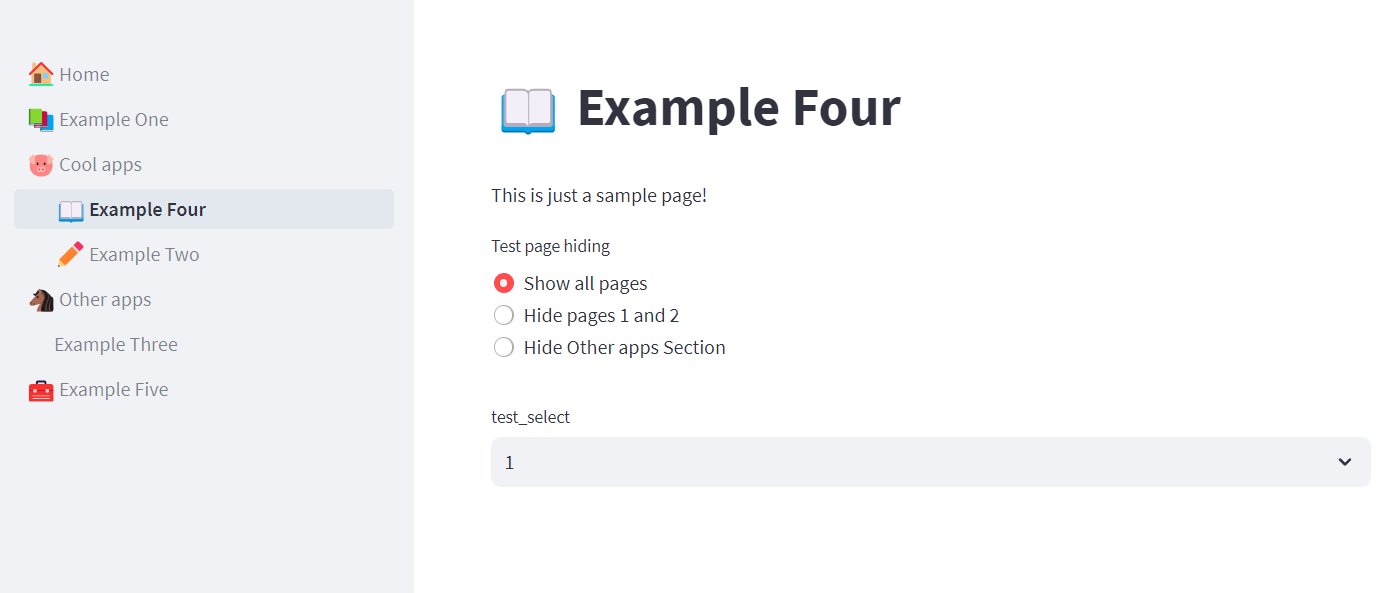
Task: Go to the Example Five page
Action: 113,389
